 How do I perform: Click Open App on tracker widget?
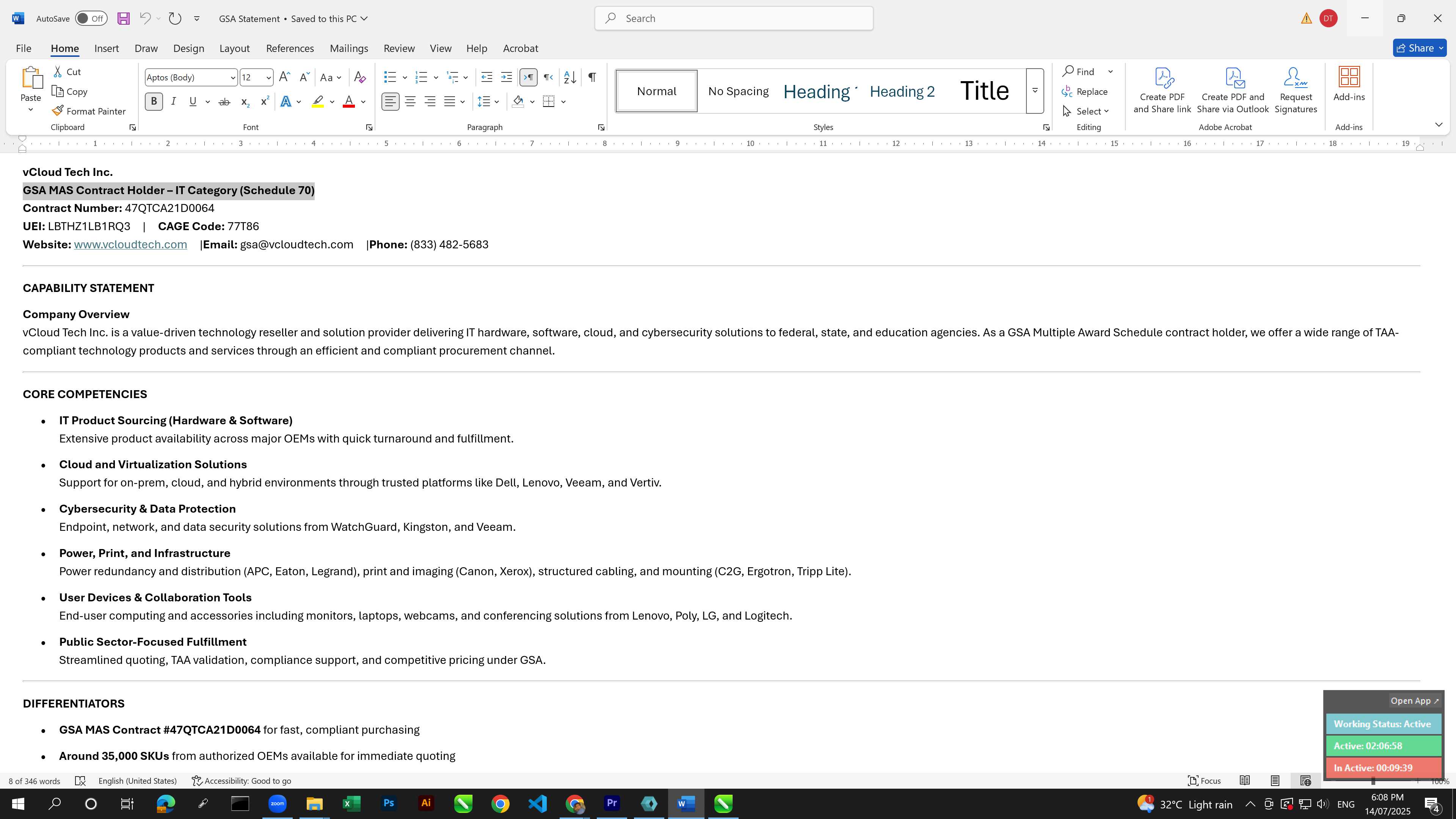pos(1415,701)
